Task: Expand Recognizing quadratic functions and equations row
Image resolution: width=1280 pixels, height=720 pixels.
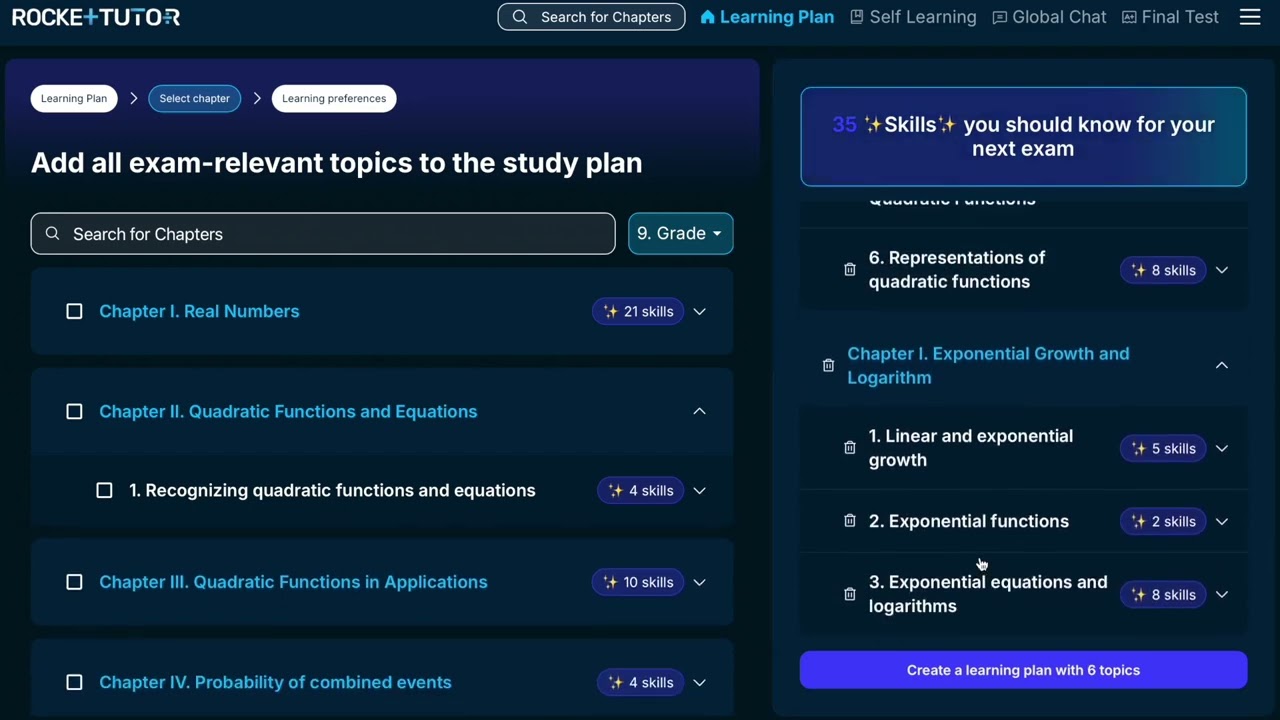Action: [x=700, y=491]
